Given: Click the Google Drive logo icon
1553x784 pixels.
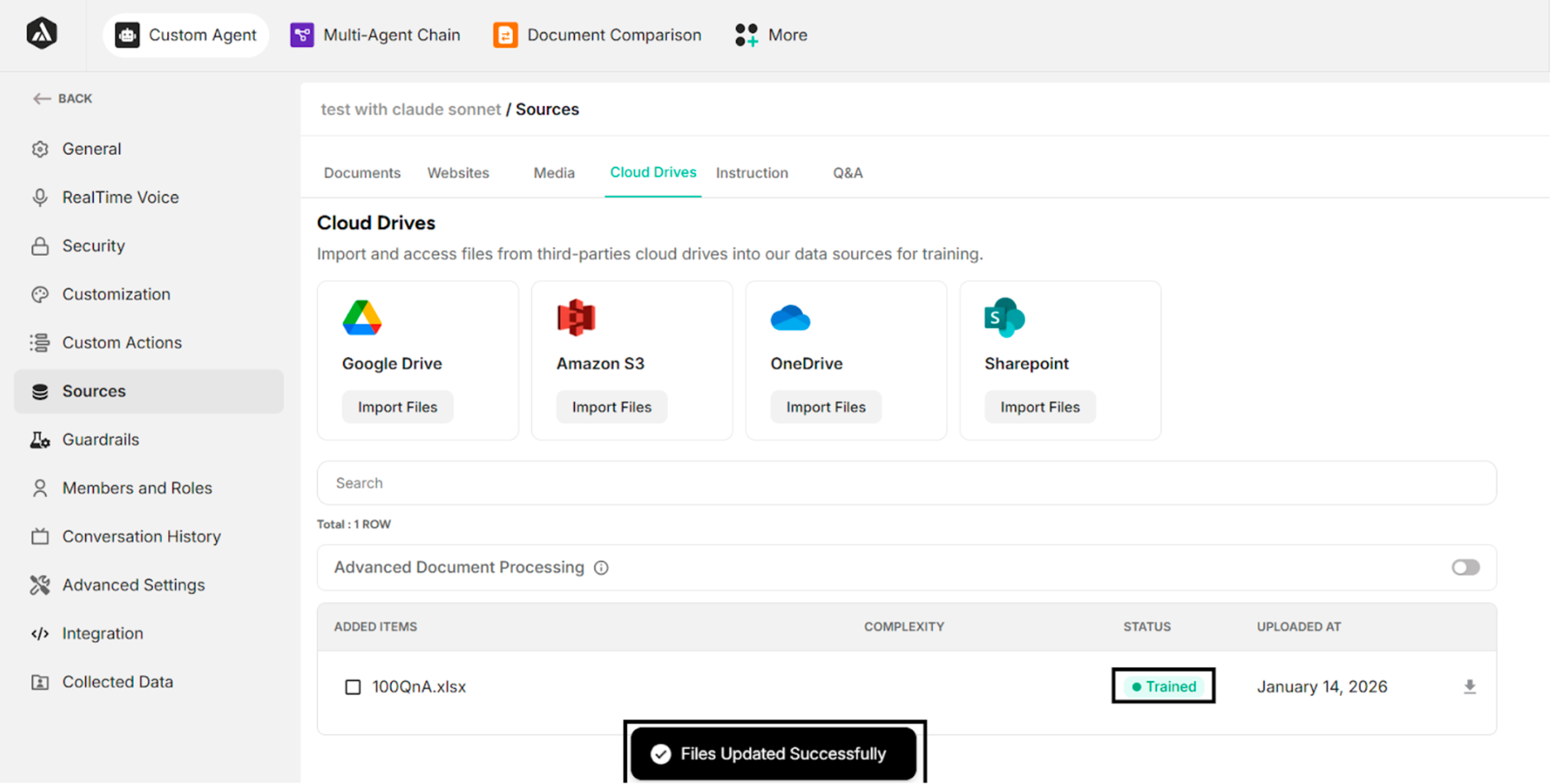Looking at the screenshot, I should point(362,317).
